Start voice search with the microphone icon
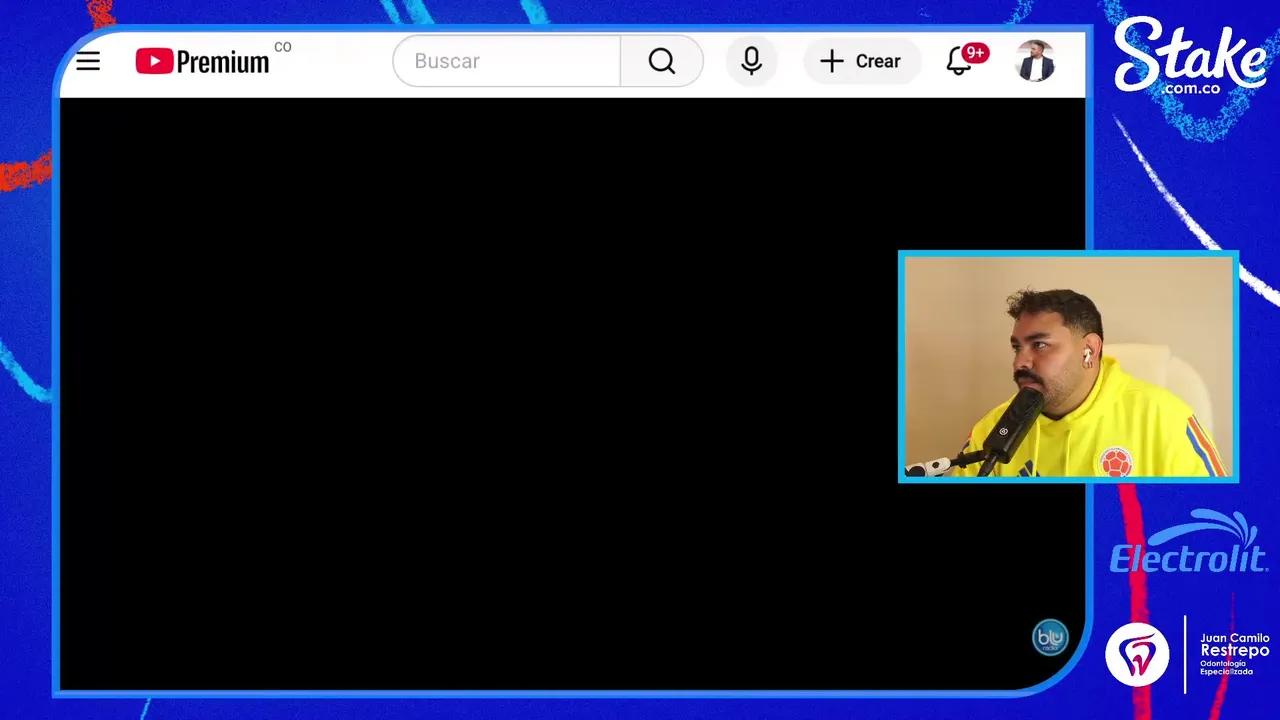The width and height of the screenshot is (1280, 720). click(x=751, y=61)
